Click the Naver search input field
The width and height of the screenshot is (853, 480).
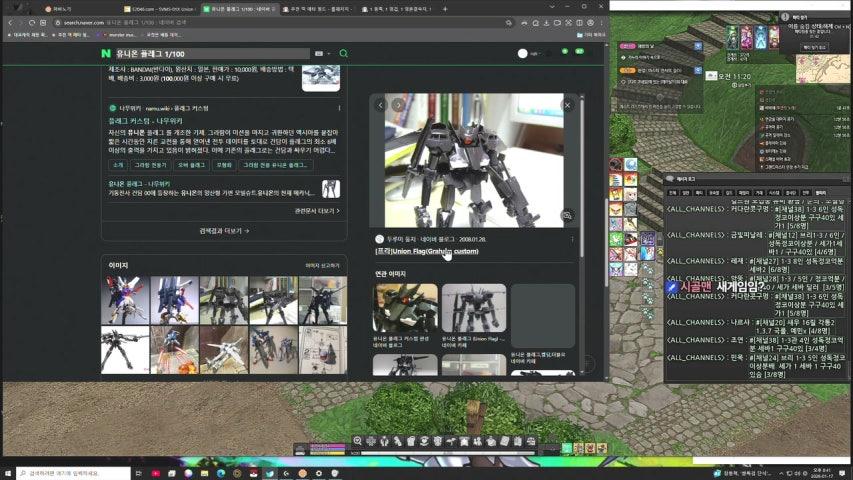[x=210, y=53]
